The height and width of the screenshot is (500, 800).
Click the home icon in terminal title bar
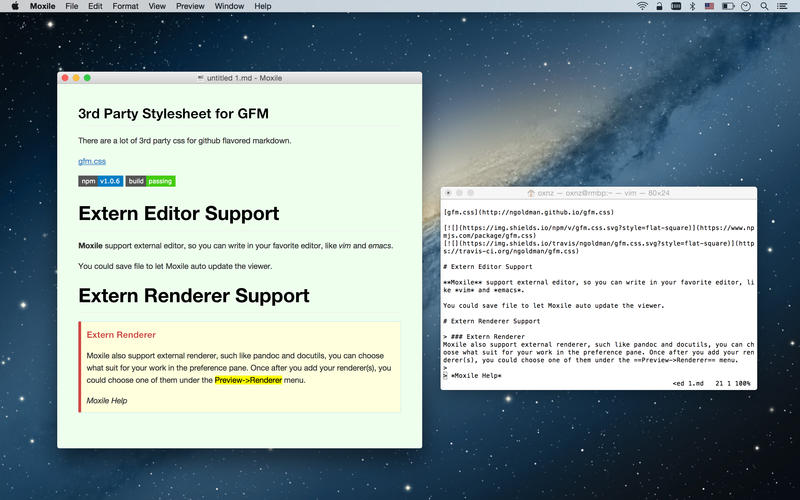click(531, 193)
